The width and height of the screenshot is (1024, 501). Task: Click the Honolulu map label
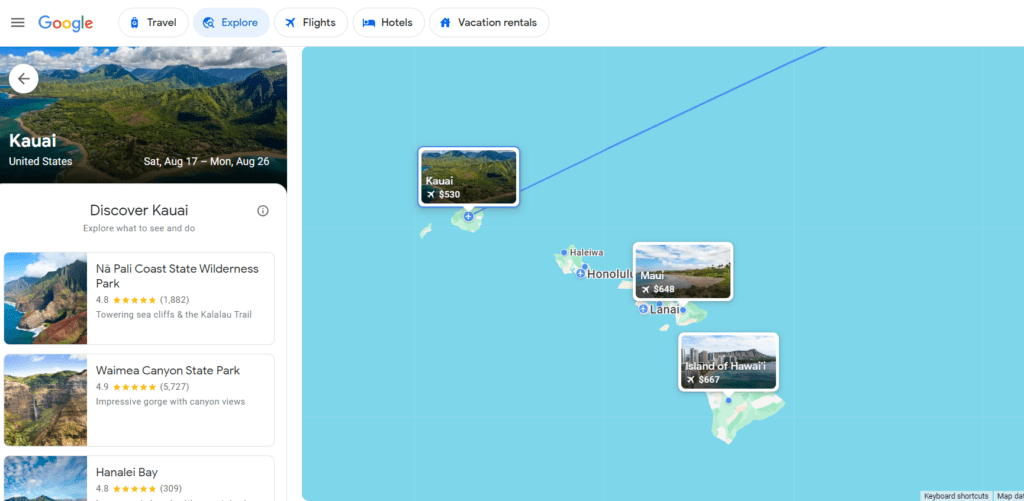coord(611,274)
